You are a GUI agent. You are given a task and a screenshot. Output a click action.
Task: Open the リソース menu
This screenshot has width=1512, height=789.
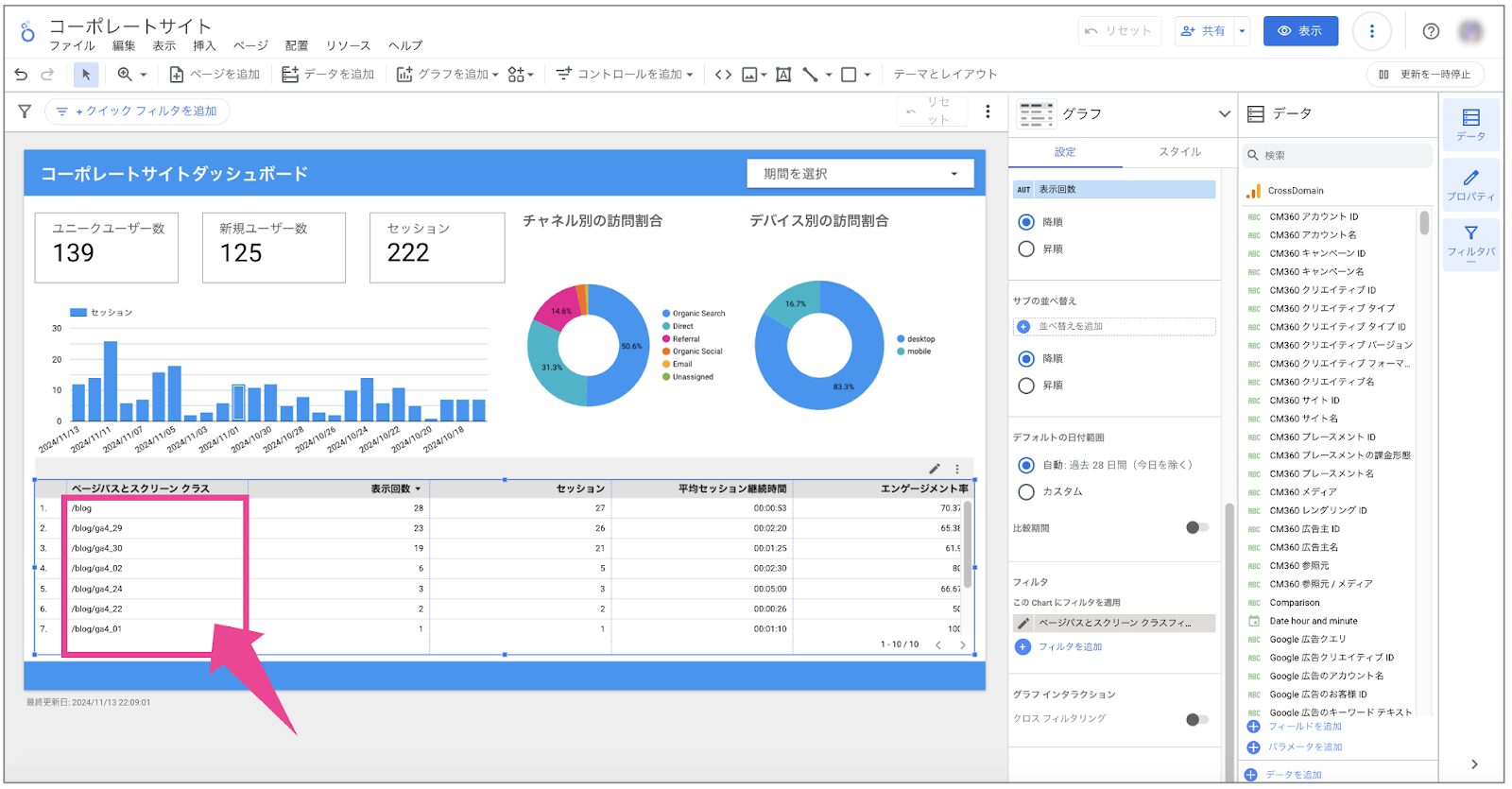click(x=348, y=45)
